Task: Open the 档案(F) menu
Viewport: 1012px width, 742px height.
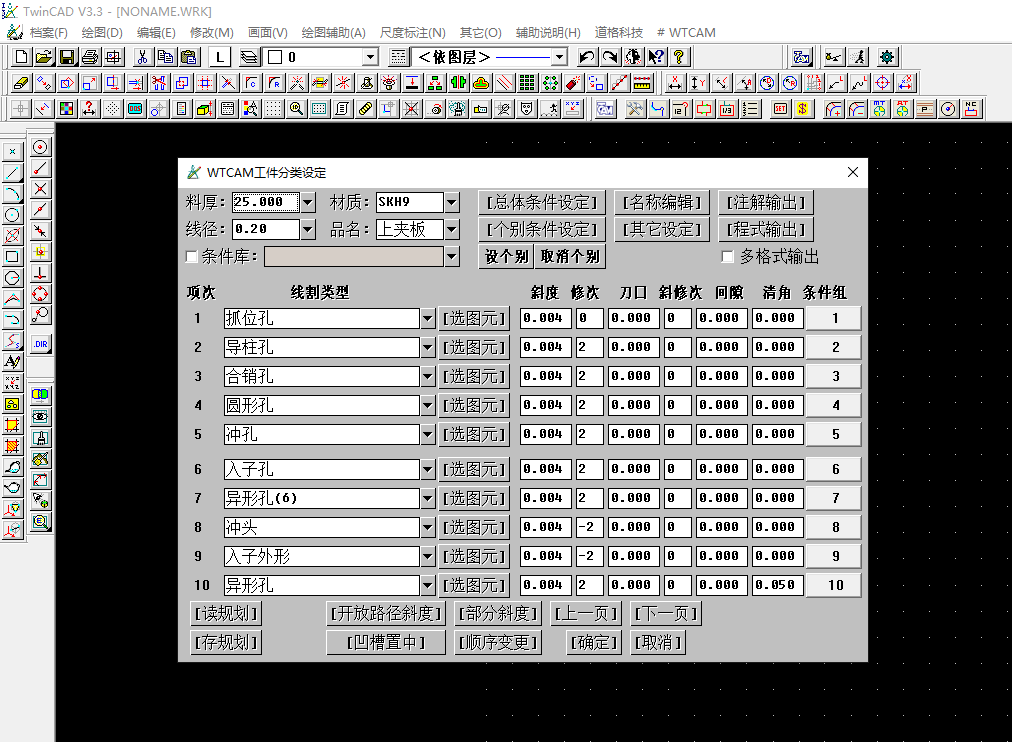Action: coord(47,32)
